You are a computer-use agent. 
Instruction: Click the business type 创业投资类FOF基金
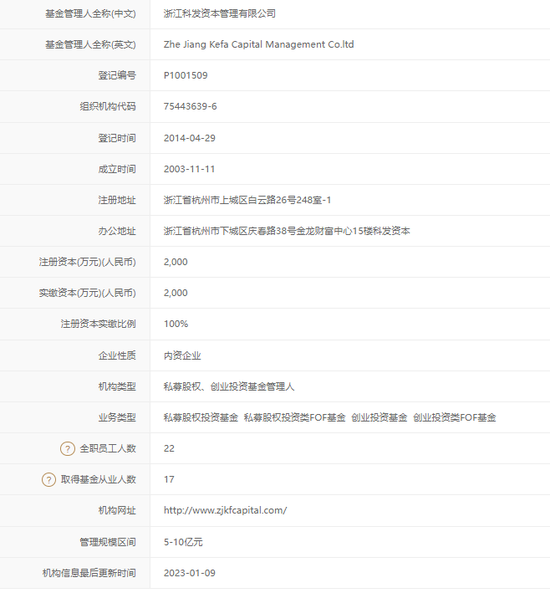tap(454, 418)
